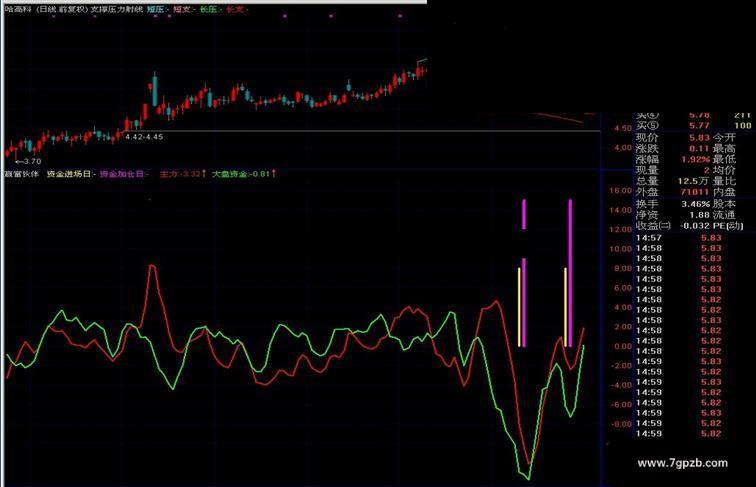Viewport: 756px width, 487px height.
Task: Click the 最高 label
Action: click(x=724, y=149)
